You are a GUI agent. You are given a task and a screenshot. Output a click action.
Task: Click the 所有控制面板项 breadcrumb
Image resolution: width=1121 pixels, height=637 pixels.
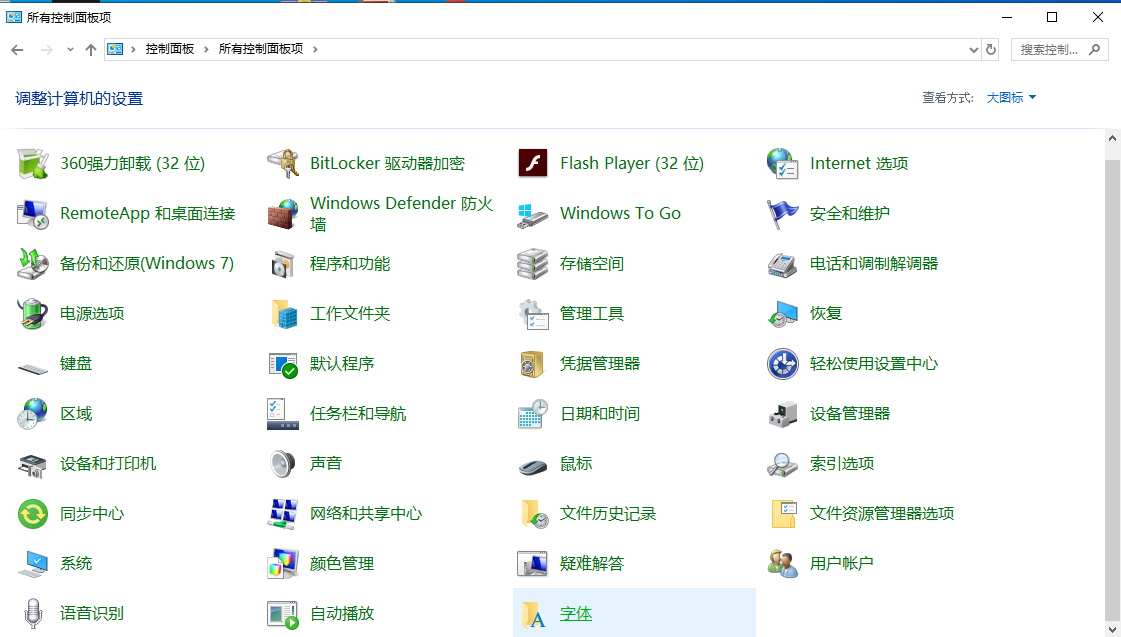[x=260, y=49]
